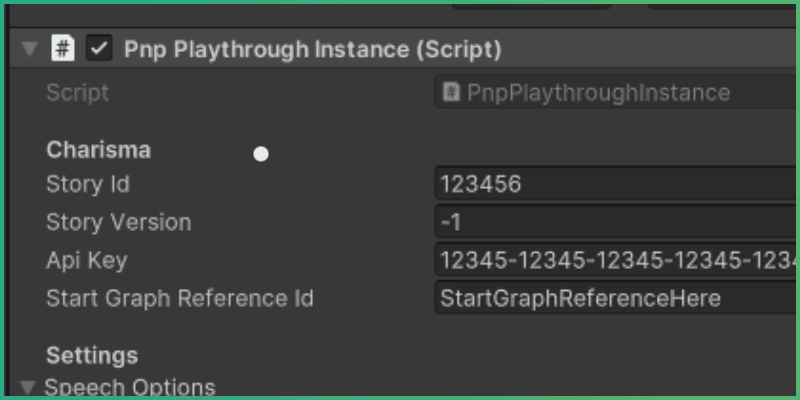
Task: Click the file icon in Script field
Action: click(451, 93)
